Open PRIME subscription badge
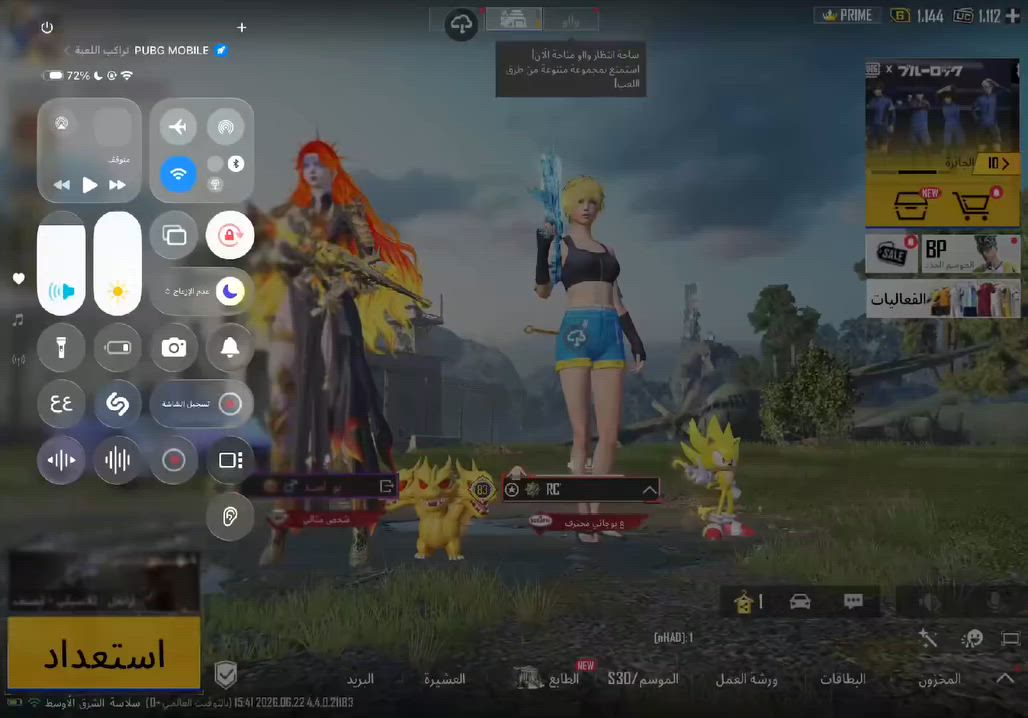Screen dimensions: 1028x718 847,16
